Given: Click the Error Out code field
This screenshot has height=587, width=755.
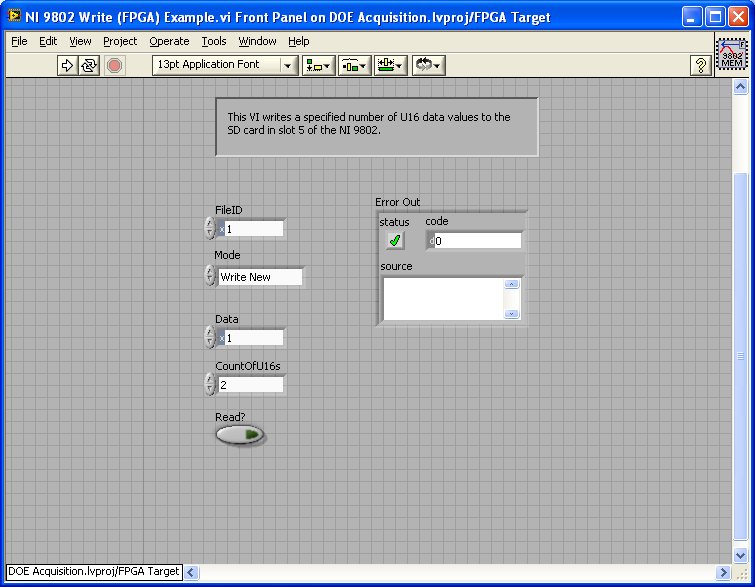Looking at the screenshot, I should [477, 241].
